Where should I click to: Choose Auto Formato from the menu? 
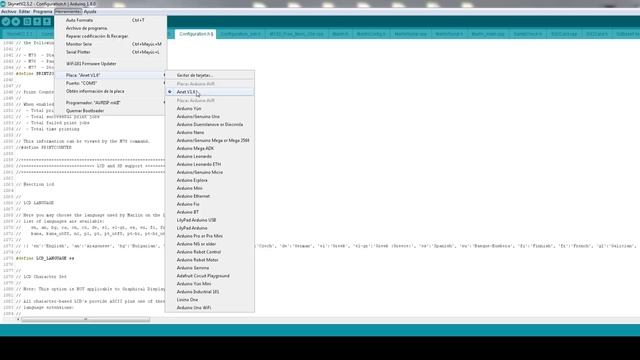tap(111, 20)
